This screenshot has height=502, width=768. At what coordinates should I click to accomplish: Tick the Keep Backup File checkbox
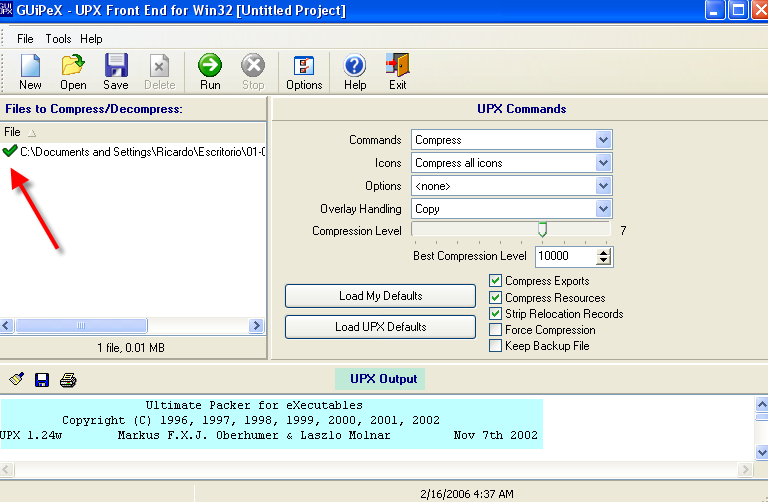496,345
